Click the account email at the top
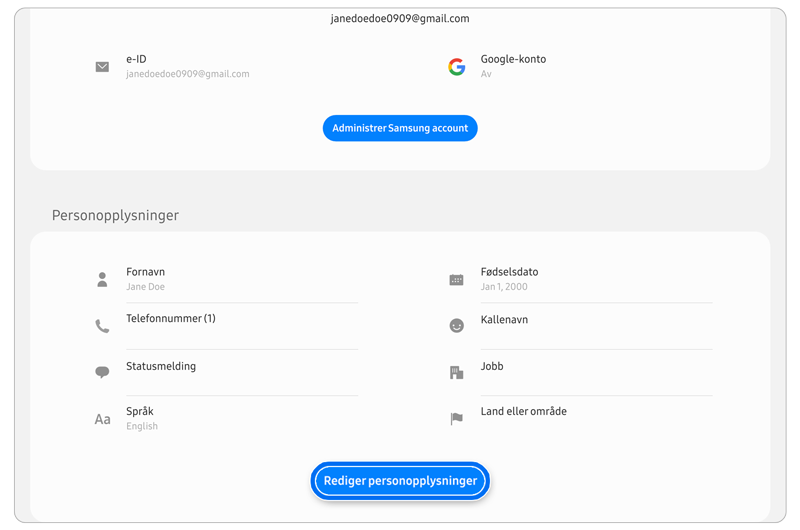 tap(400, 18)
